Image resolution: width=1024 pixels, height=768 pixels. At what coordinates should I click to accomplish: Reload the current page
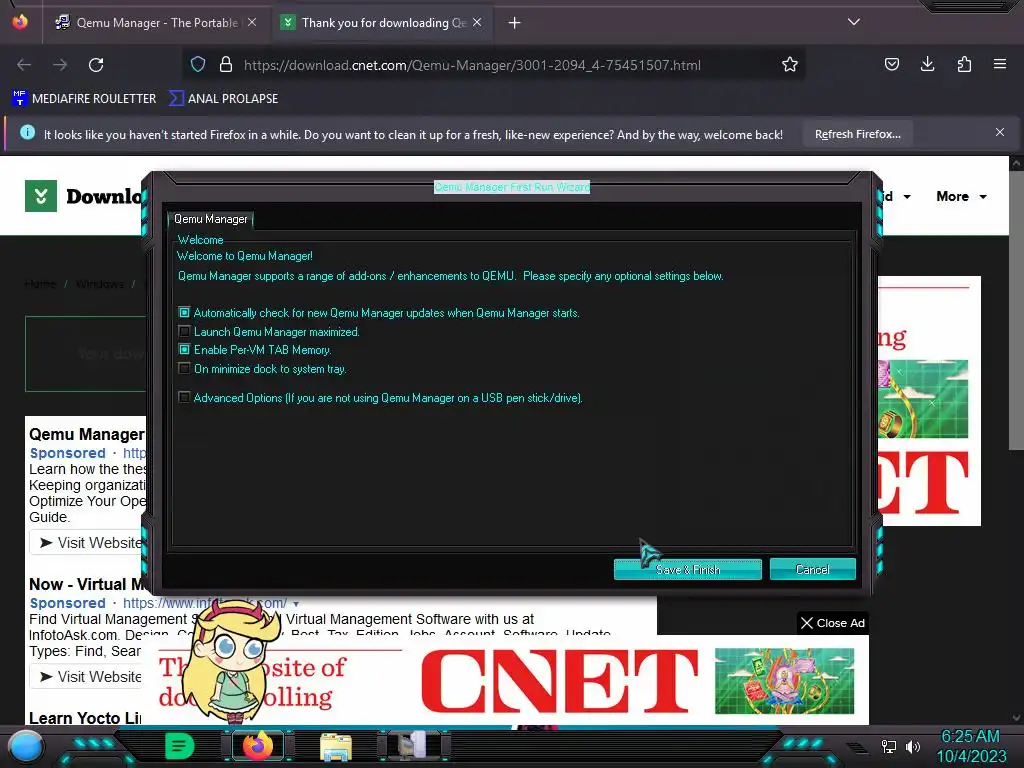point(96,65)
